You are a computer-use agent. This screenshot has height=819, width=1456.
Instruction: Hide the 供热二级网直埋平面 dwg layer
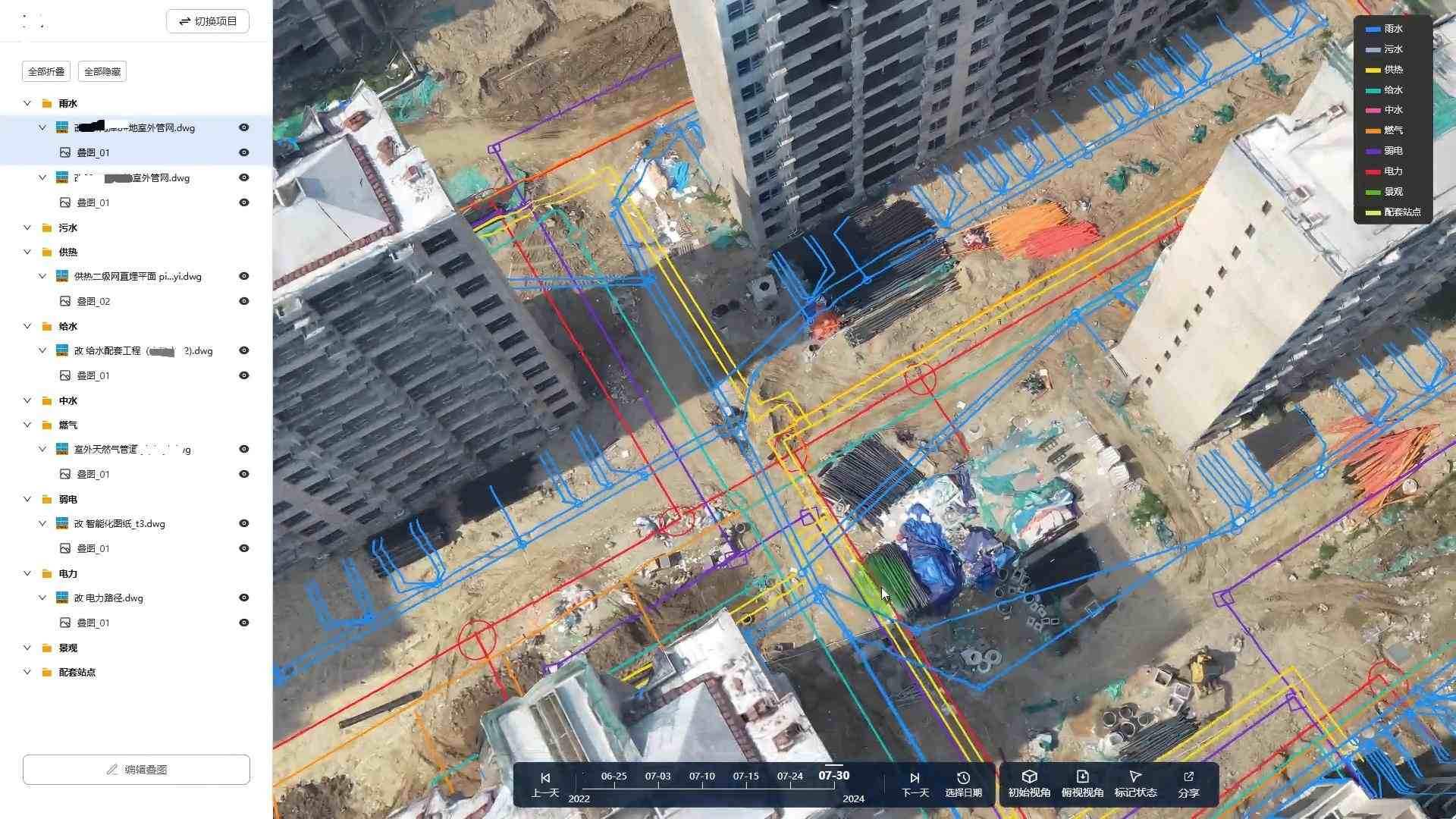pos(244,276)
